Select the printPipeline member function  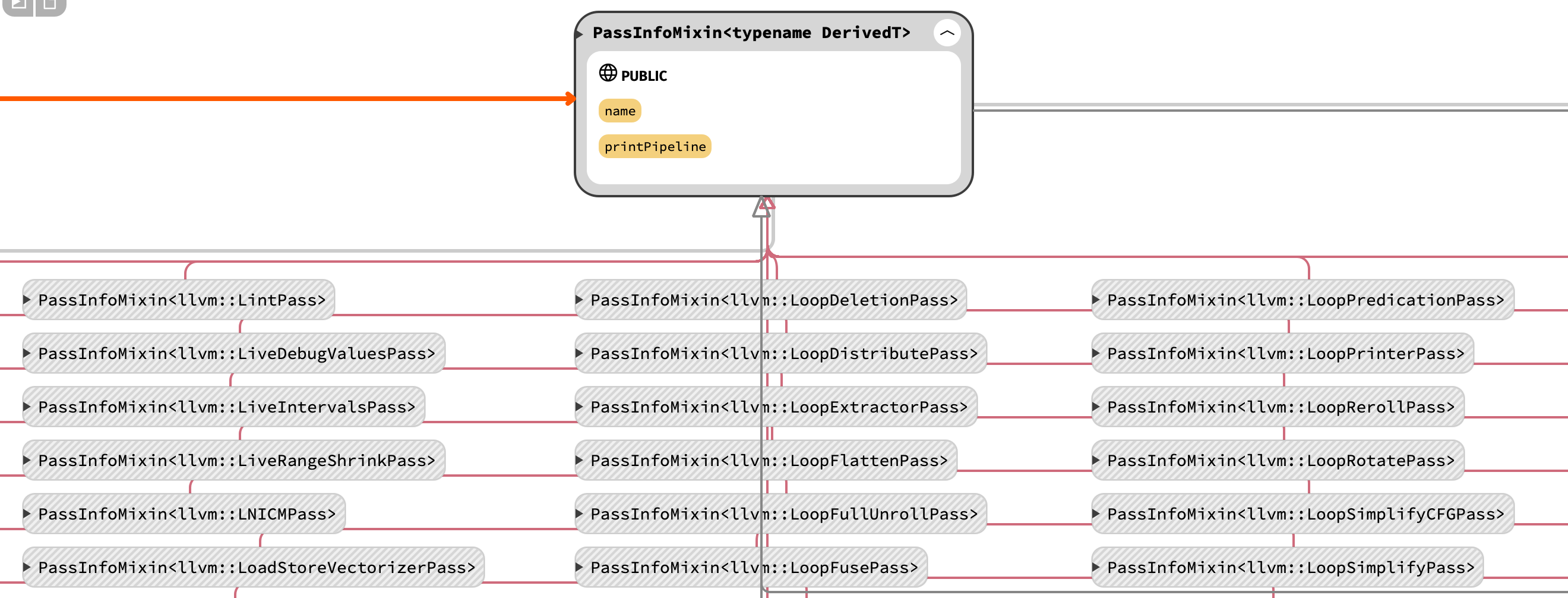(655, 147)
